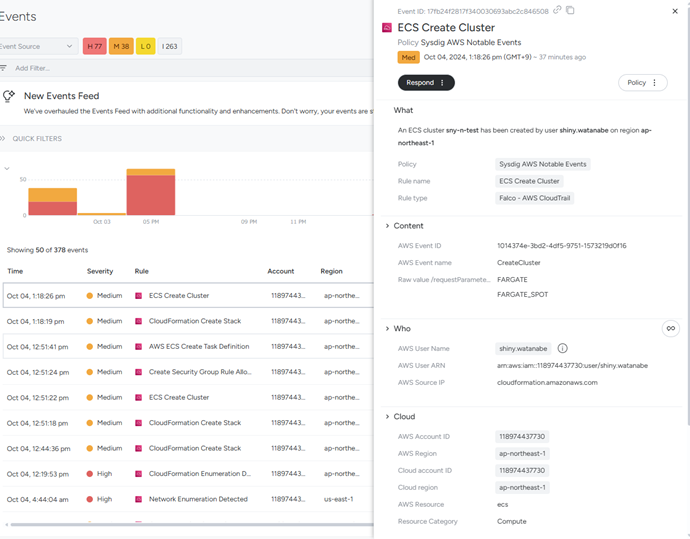Sort events by the Severity column header
Viewport: 690px width, 539px height.
[100, 271]
